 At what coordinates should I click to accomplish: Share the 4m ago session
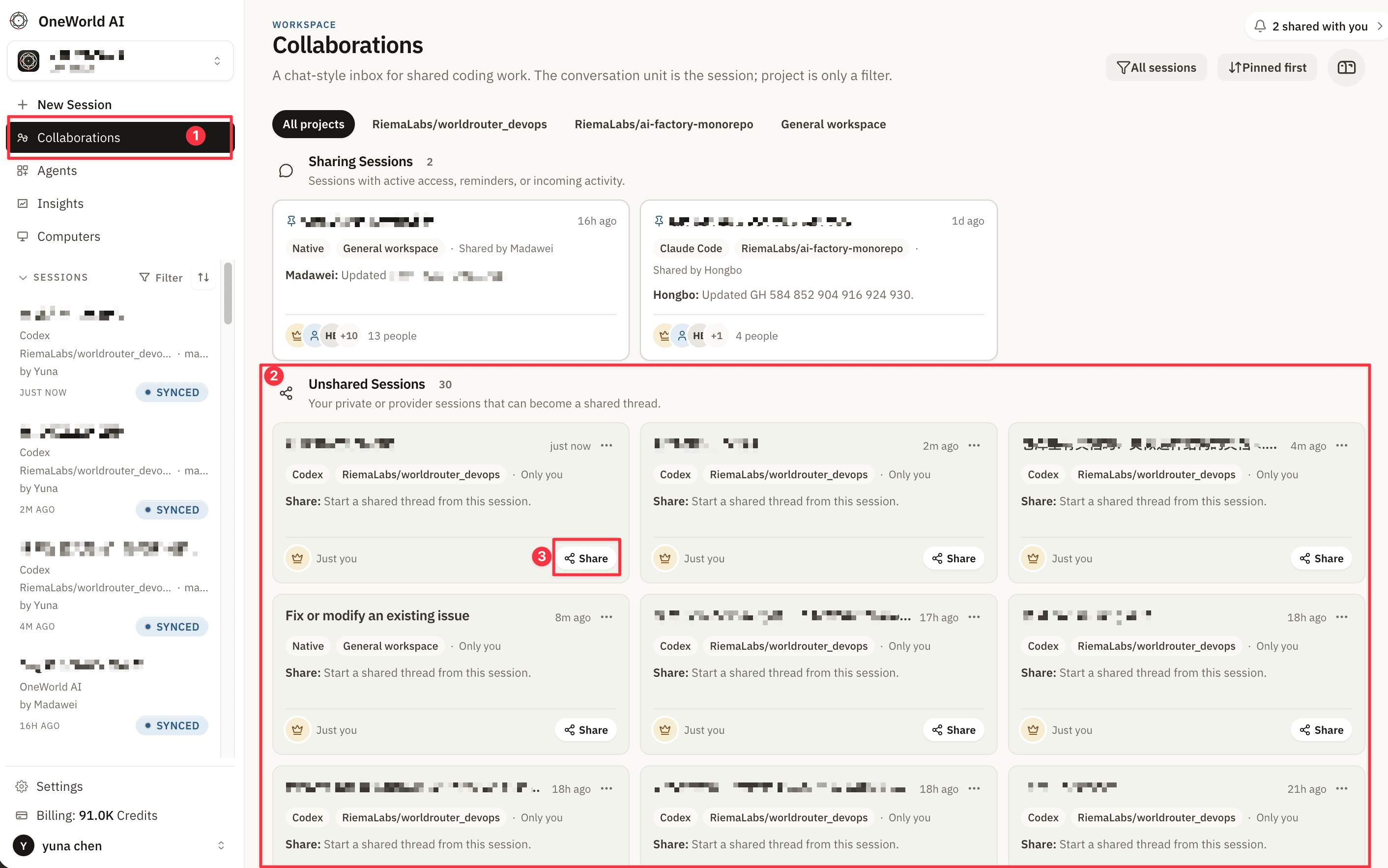pos(1322,558)
